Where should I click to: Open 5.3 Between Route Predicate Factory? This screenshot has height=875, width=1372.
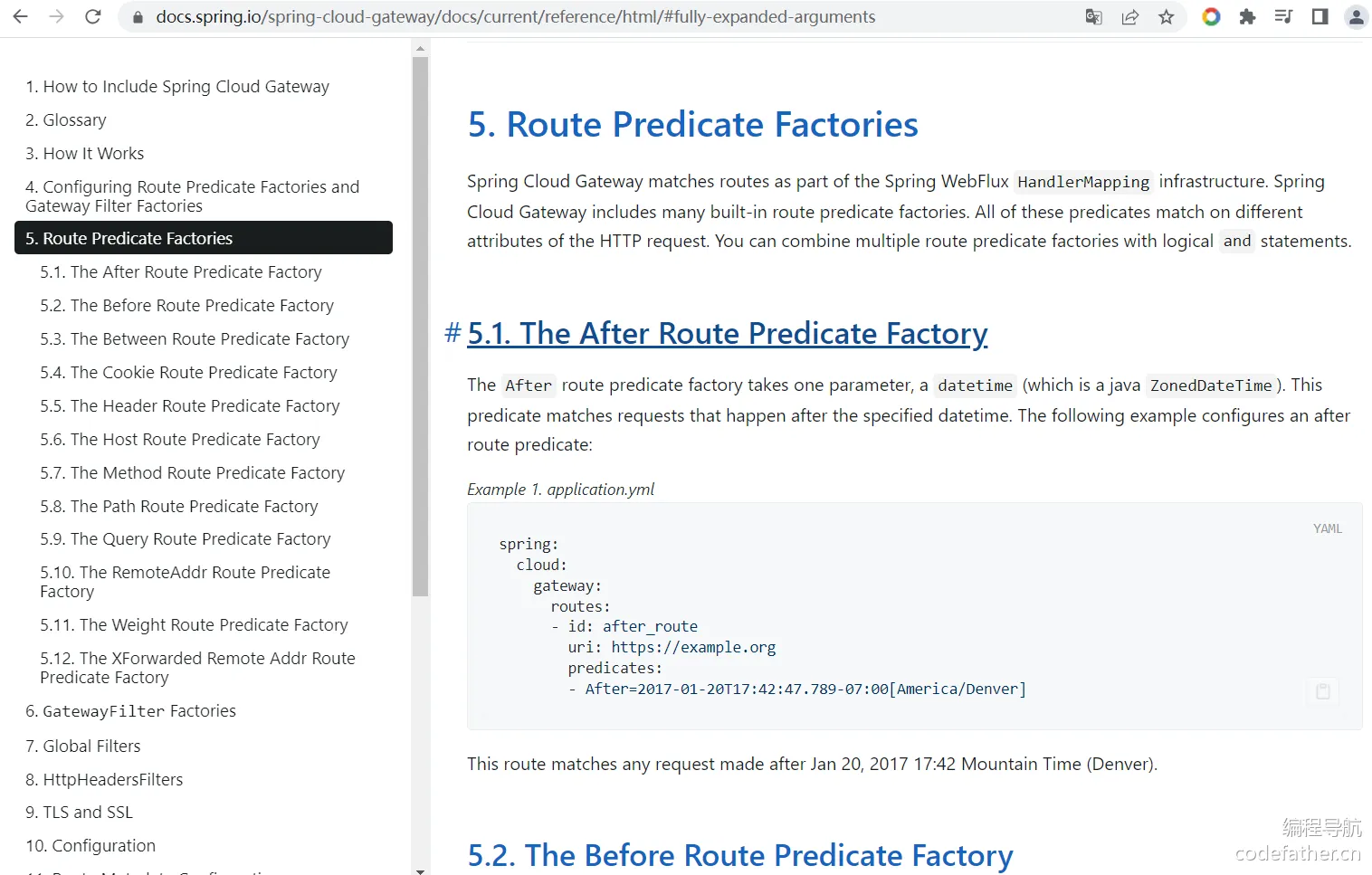pyautogui.click(x=195, y=339)
